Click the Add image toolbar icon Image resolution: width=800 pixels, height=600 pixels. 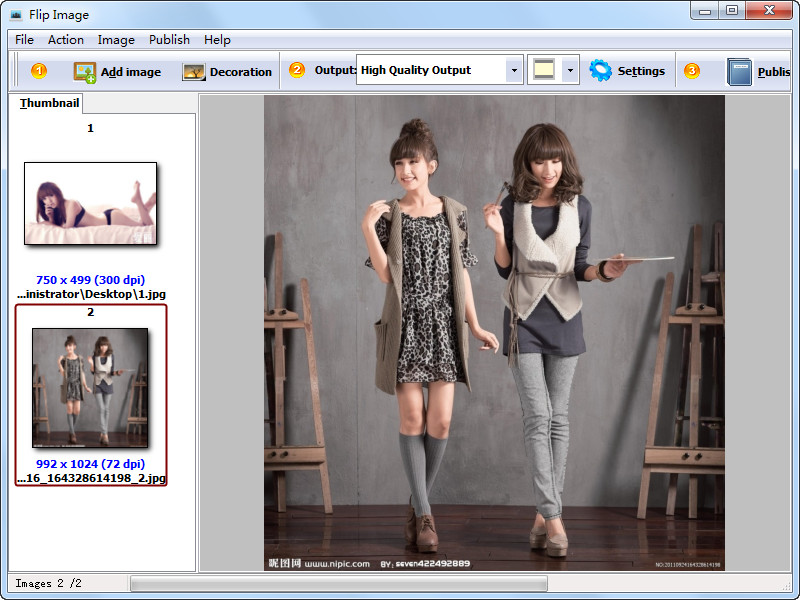coord(85,72)
